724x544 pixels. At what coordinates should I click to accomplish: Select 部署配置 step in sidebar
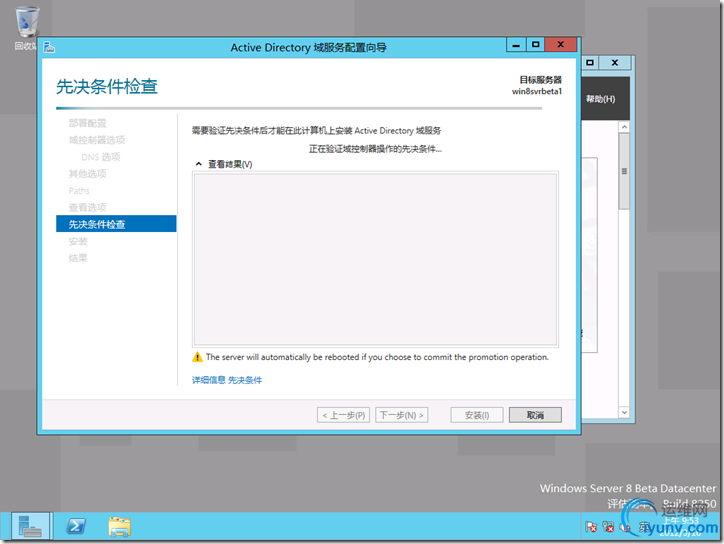click(87, 123)
